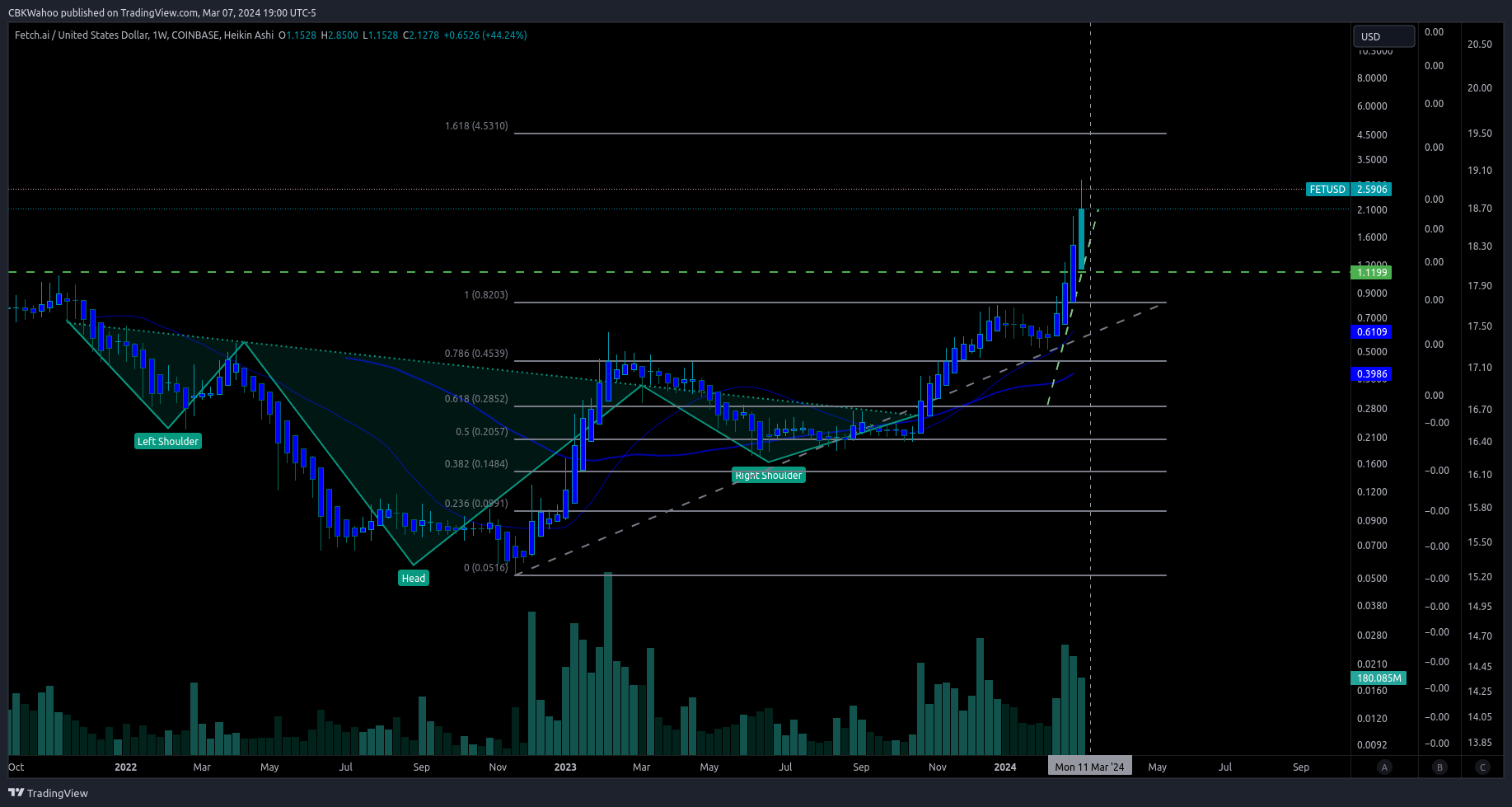
Task: Click the Oct label on time axis
Action: coord(16,767)
